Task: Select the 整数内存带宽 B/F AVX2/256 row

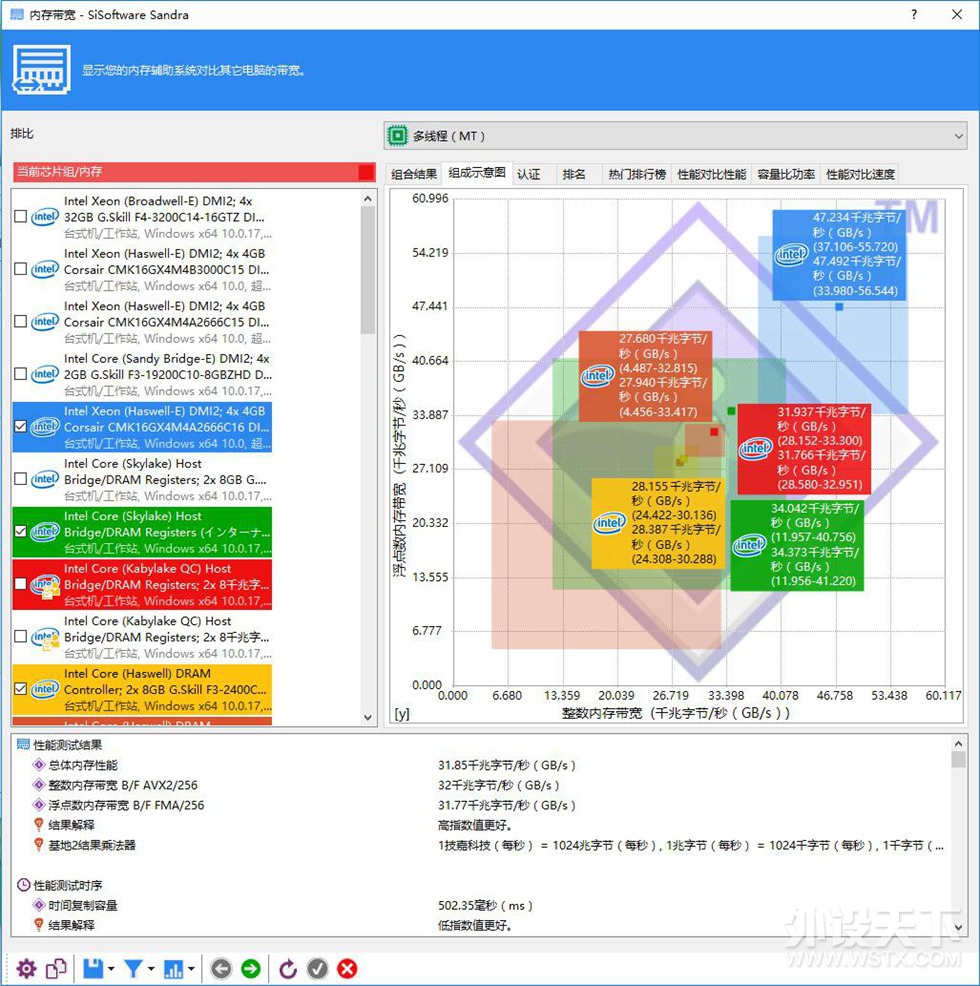Action: click(x=123, y=785)
